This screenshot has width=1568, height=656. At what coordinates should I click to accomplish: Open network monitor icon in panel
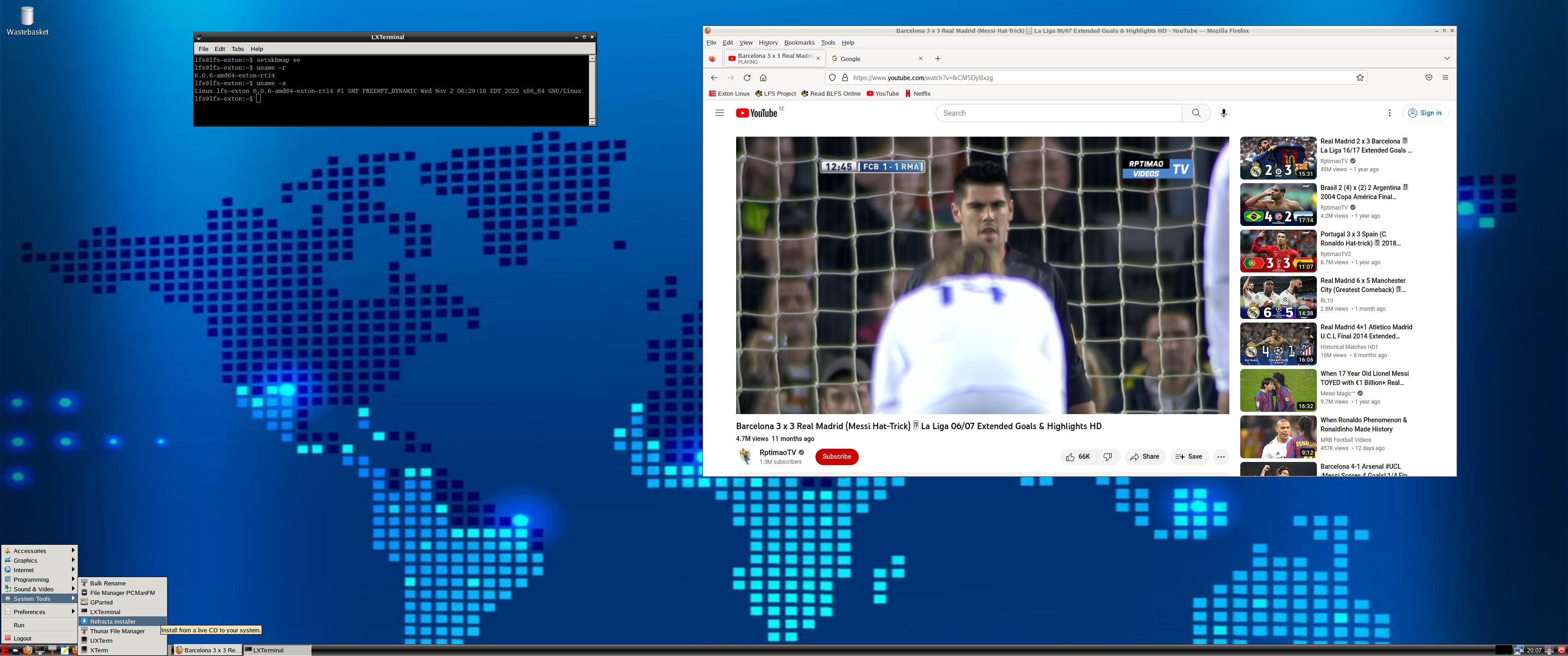coord(1518,650)
